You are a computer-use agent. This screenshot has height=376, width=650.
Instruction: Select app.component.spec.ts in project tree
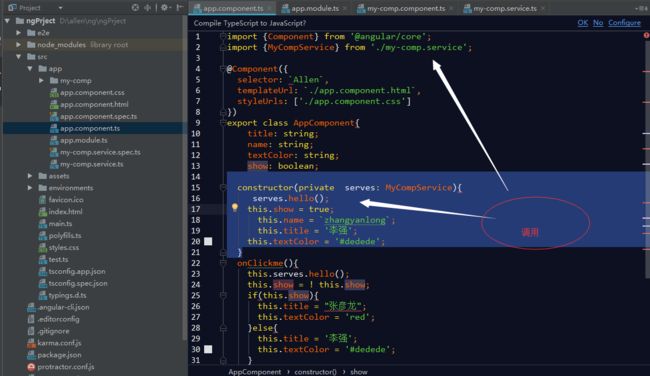98,116
